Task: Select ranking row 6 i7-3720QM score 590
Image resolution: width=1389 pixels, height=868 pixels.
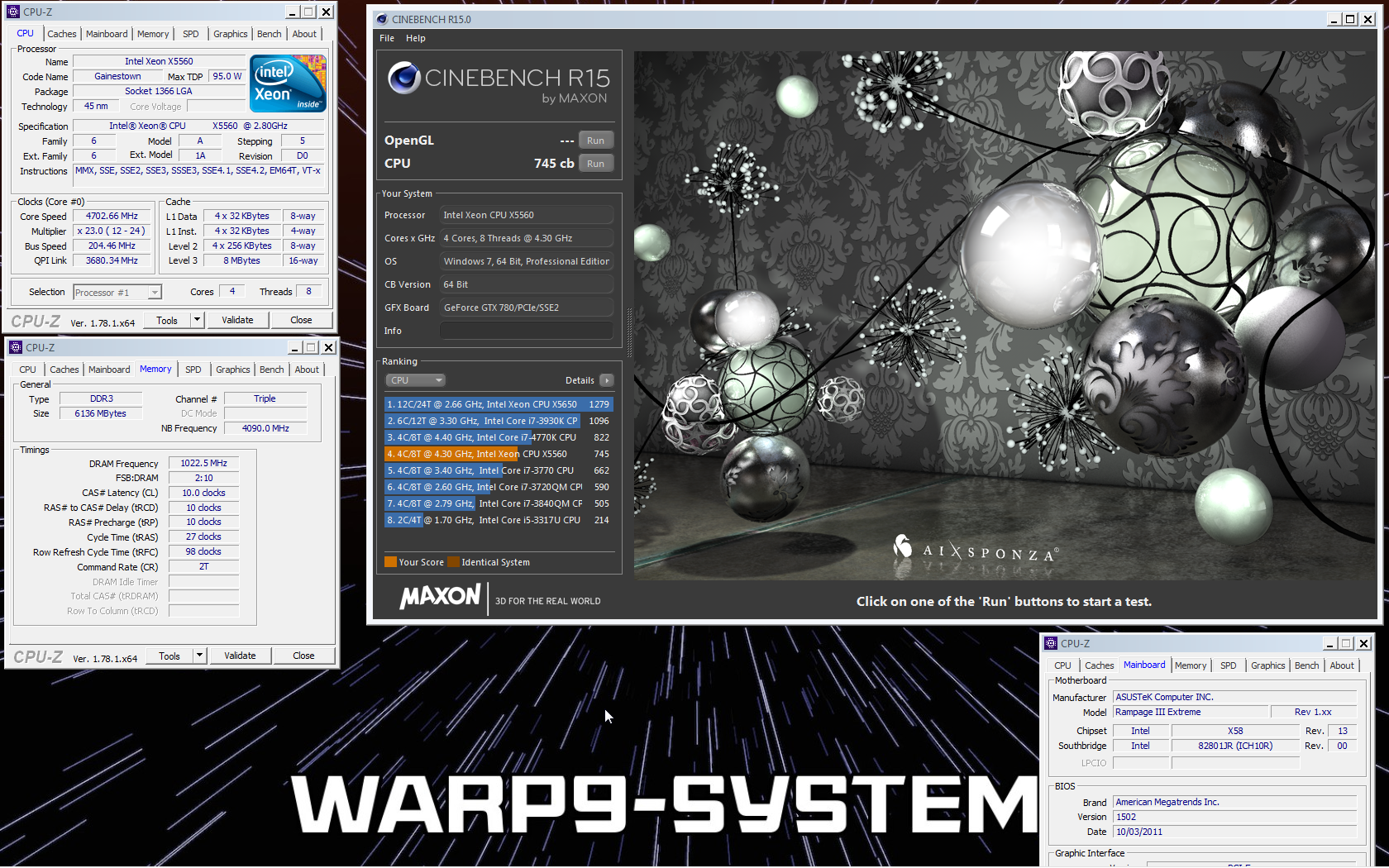Action: 499,487
